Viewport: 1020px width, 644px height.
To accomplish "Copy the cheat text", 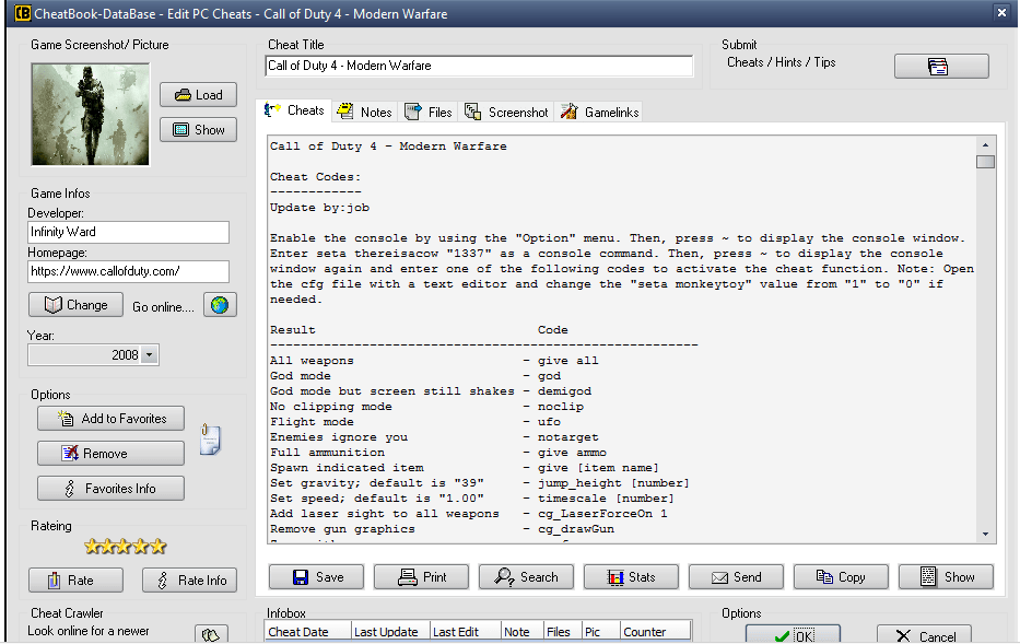I will 840,577.
